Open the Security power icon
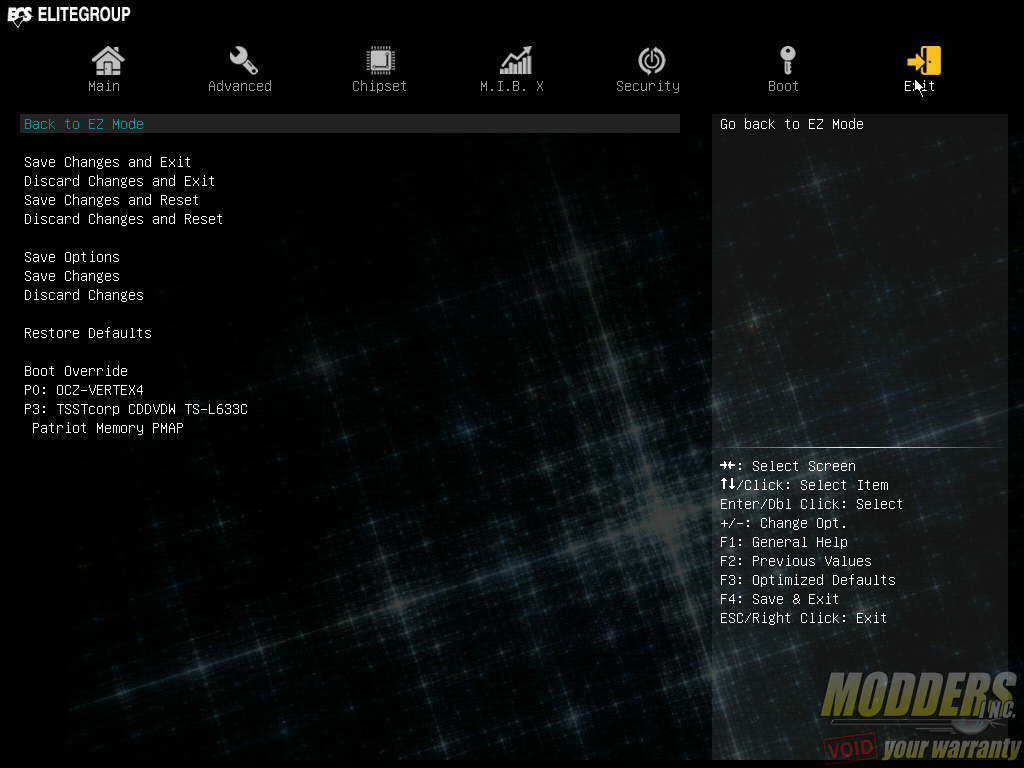The height and width of the screenshot is (768, 1024). (652, 61)
